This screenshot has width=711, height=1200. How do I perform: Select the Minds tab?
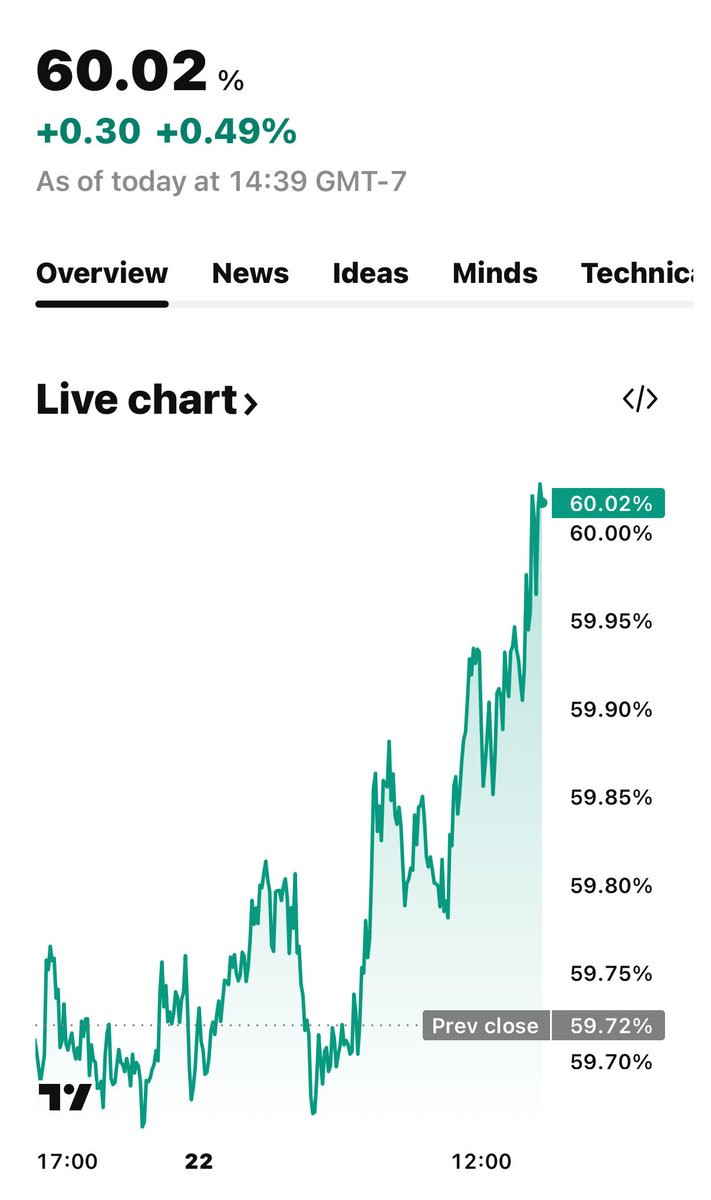495,273
